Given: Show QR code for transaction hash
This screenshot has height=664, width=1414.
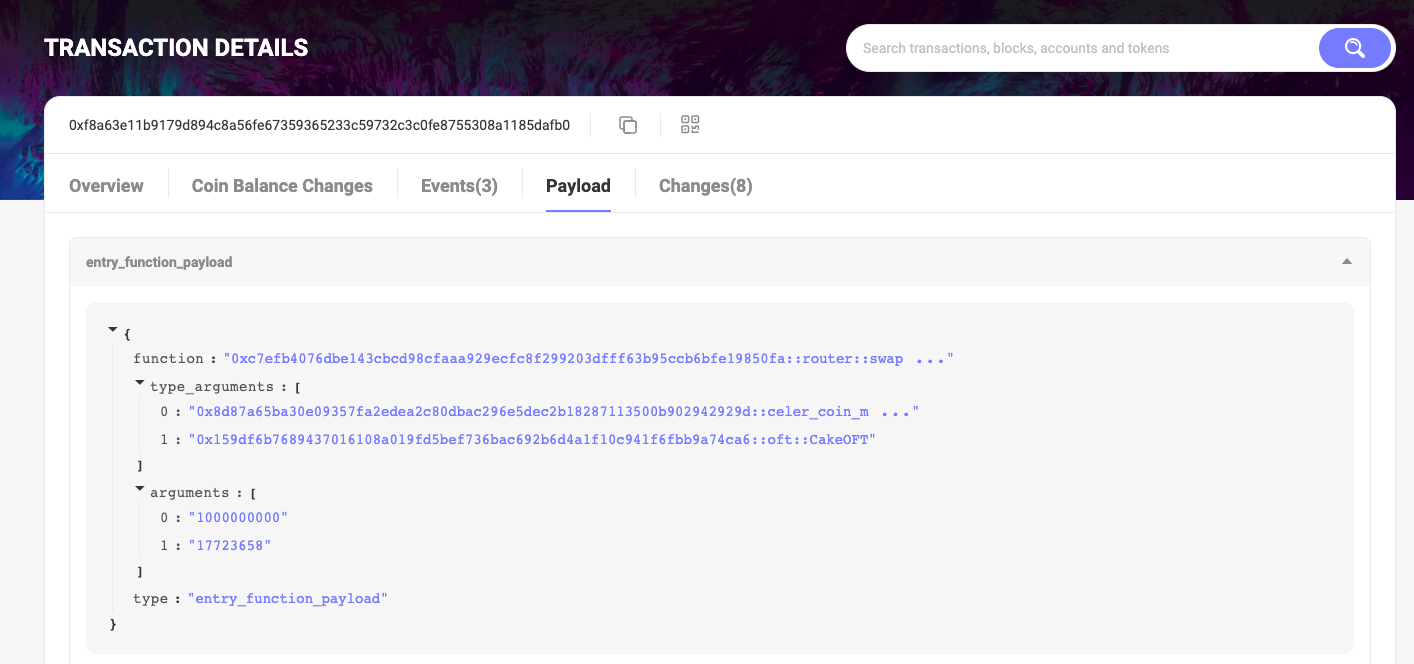Looking at the screenshot, I should point(690,125).
